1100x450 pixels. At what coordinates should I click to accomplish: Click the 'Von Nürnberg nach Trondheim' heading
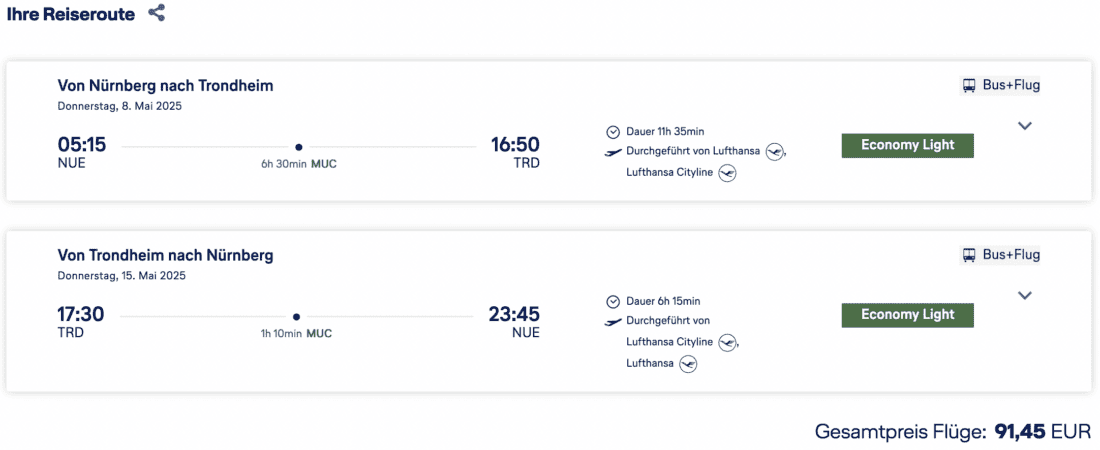click(x=165, y=86)
